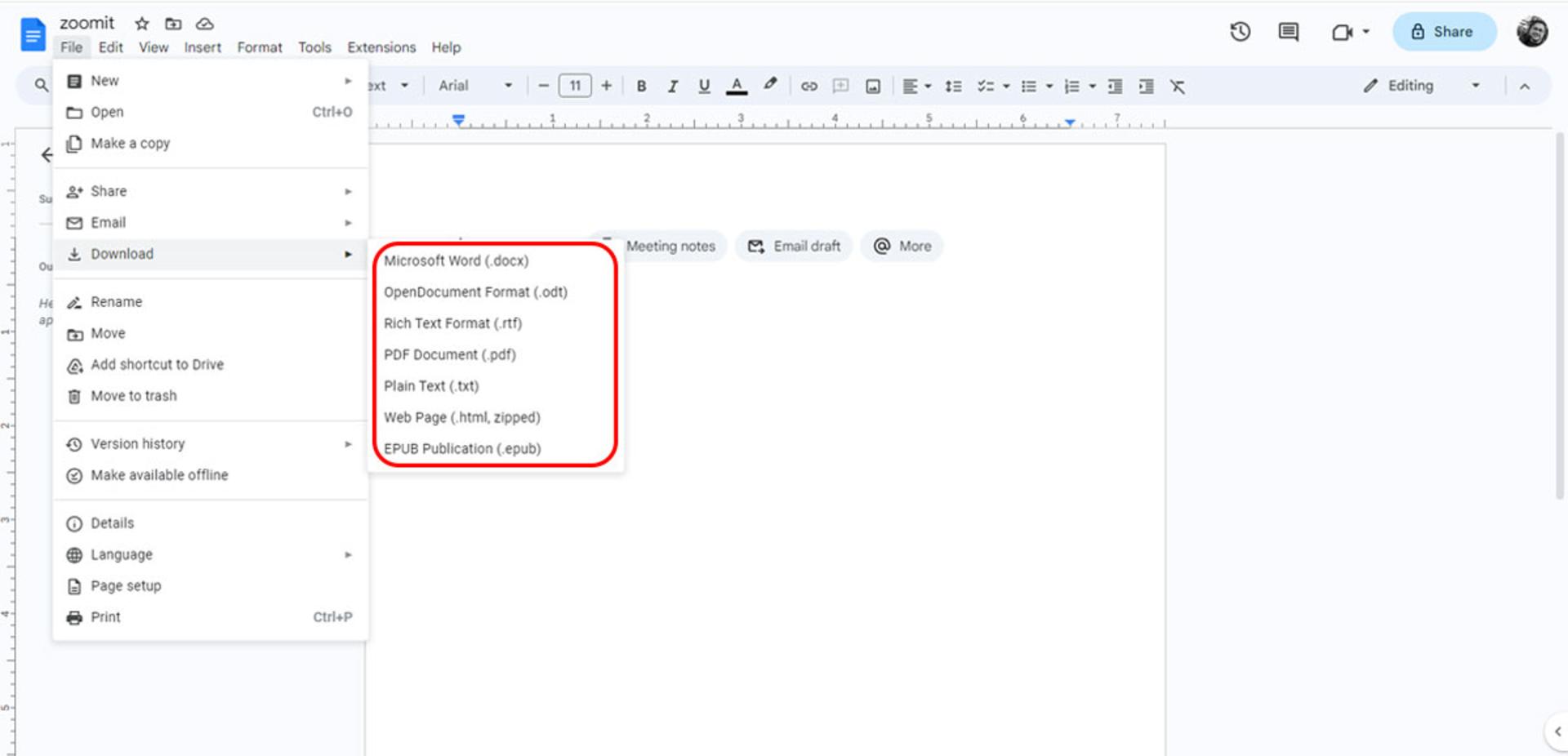
Task: Click the bold formatting icon
Action: click(641, 86)
